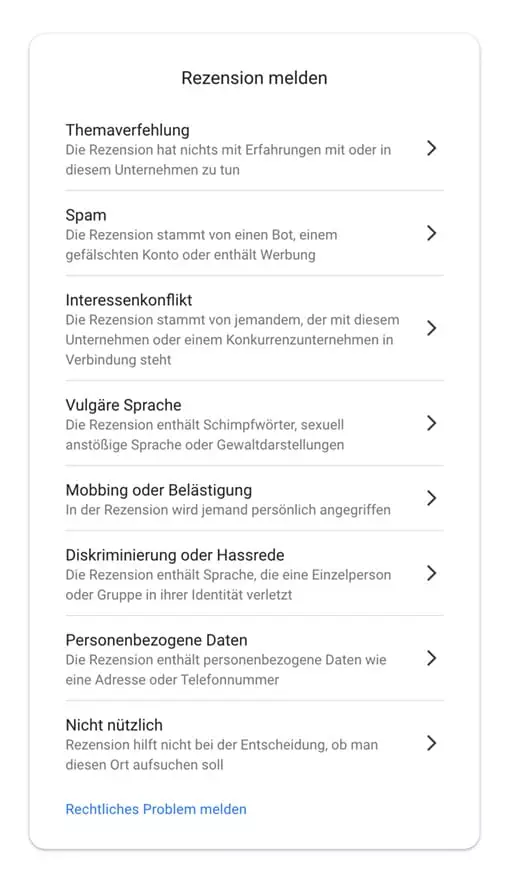Select the description about Bot and gefälschten Konto
The height and width of the screenshot is (877, 511).
(x=201, y=245)
